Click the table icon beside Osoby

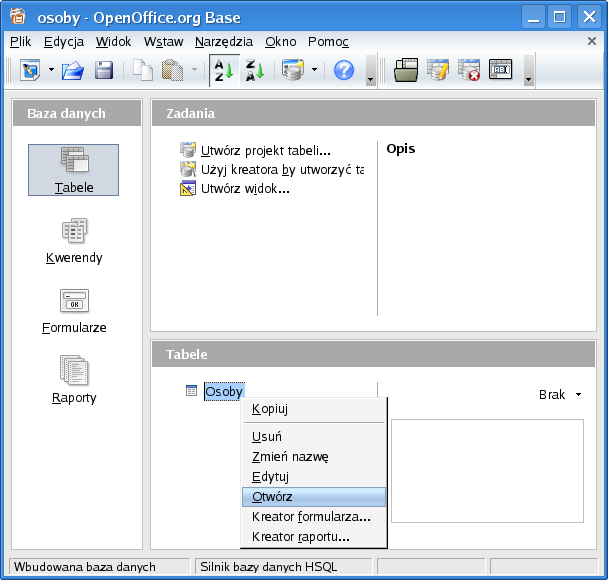(191, 390)
